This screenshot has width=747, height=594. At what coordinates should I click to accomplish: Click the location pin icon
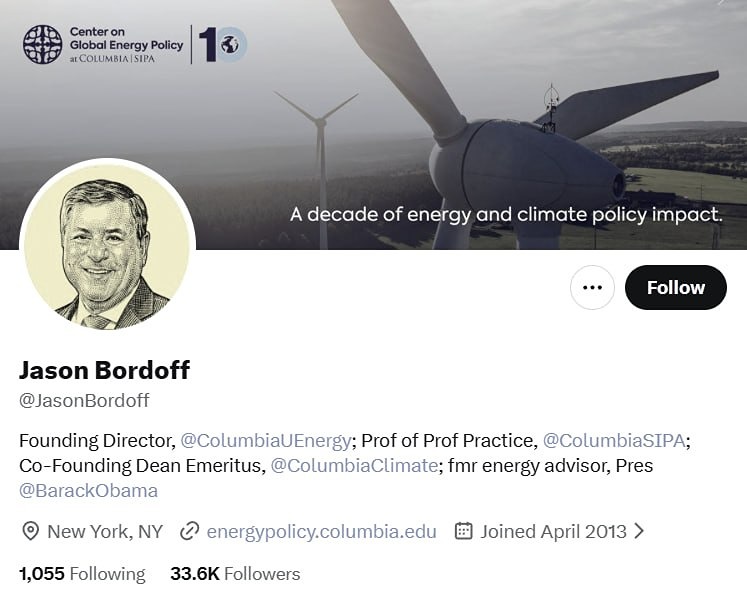click(x=30, y=531)
